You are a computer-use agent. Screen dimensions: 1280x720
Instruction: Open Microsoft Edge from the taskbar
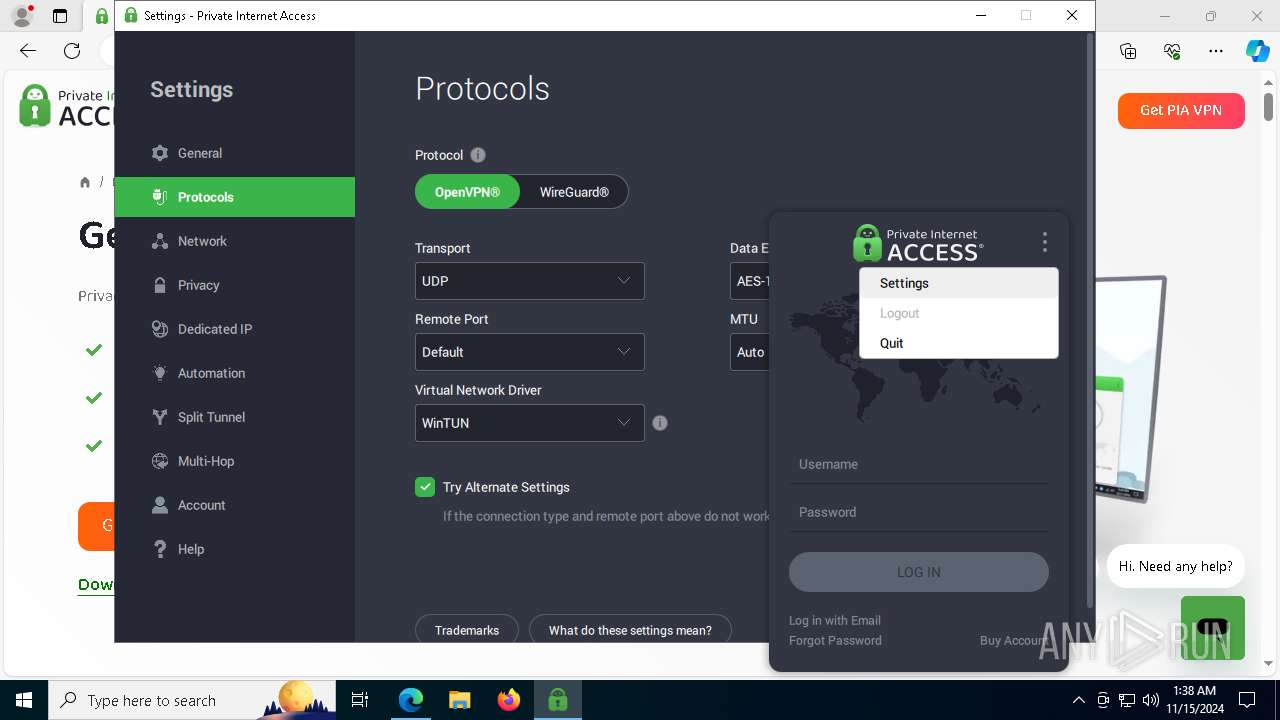411,700
